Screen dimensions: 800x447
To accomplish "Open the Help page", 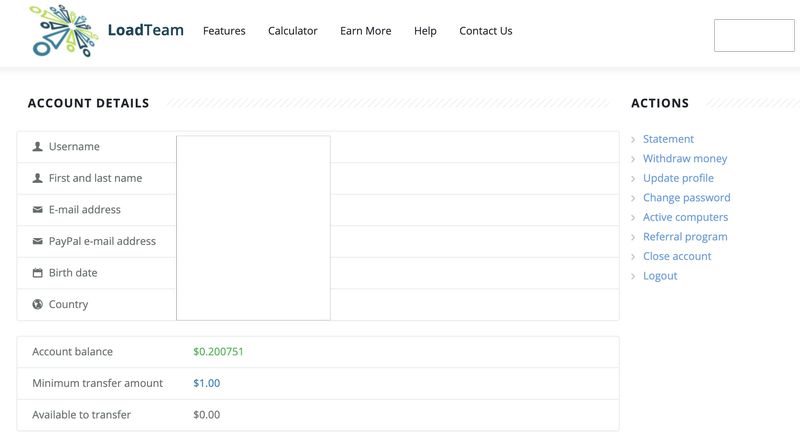I will coord(425,31).
